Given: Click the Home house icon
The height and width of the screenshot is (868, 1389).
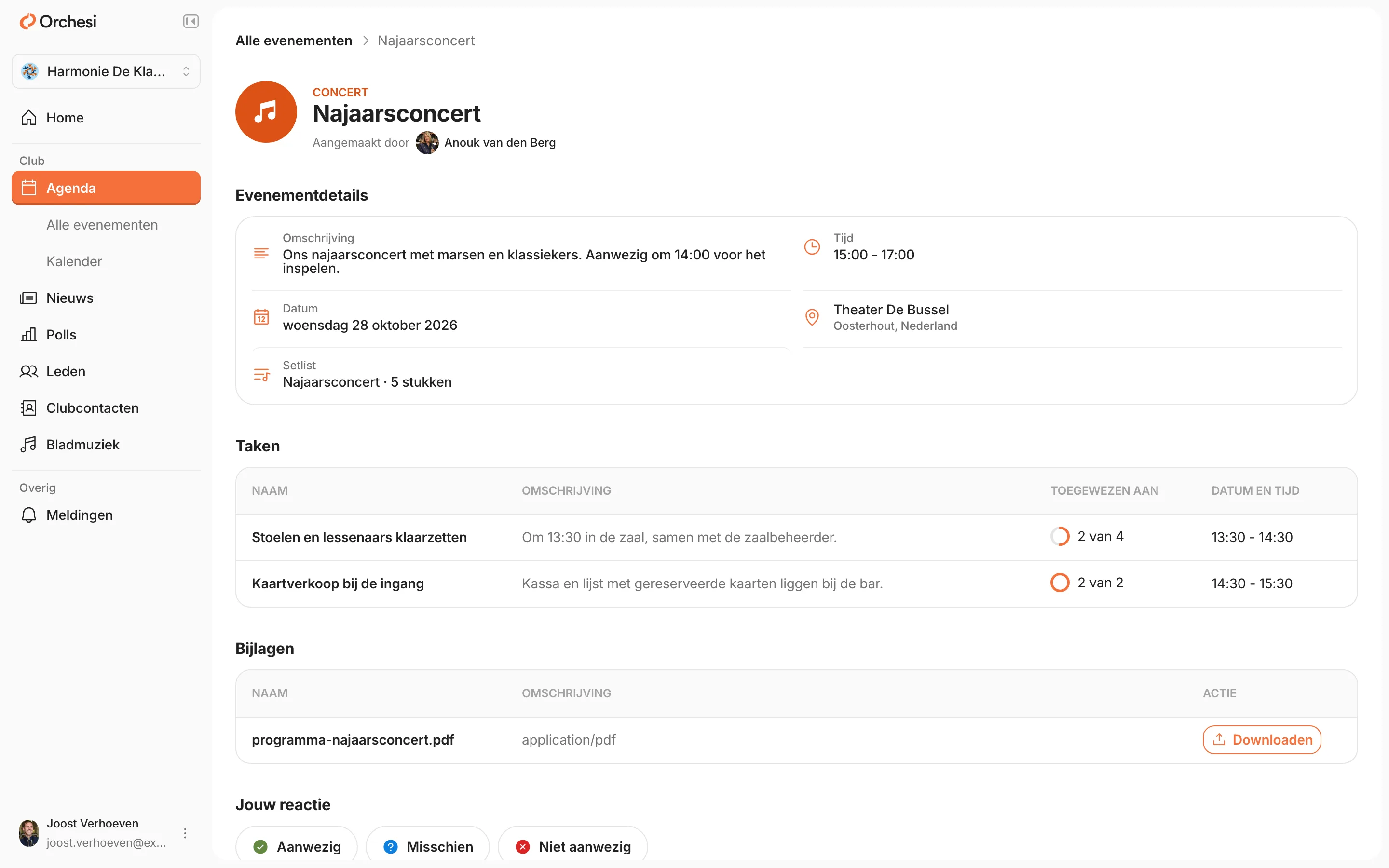Looking at the screenshot, I should point(29,118).
